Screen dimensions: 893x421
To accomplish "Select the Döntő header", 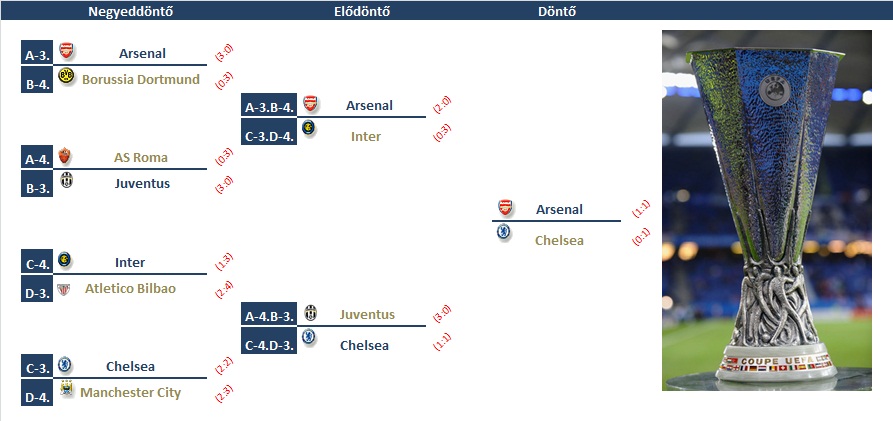I will click(x=557, y=11).
